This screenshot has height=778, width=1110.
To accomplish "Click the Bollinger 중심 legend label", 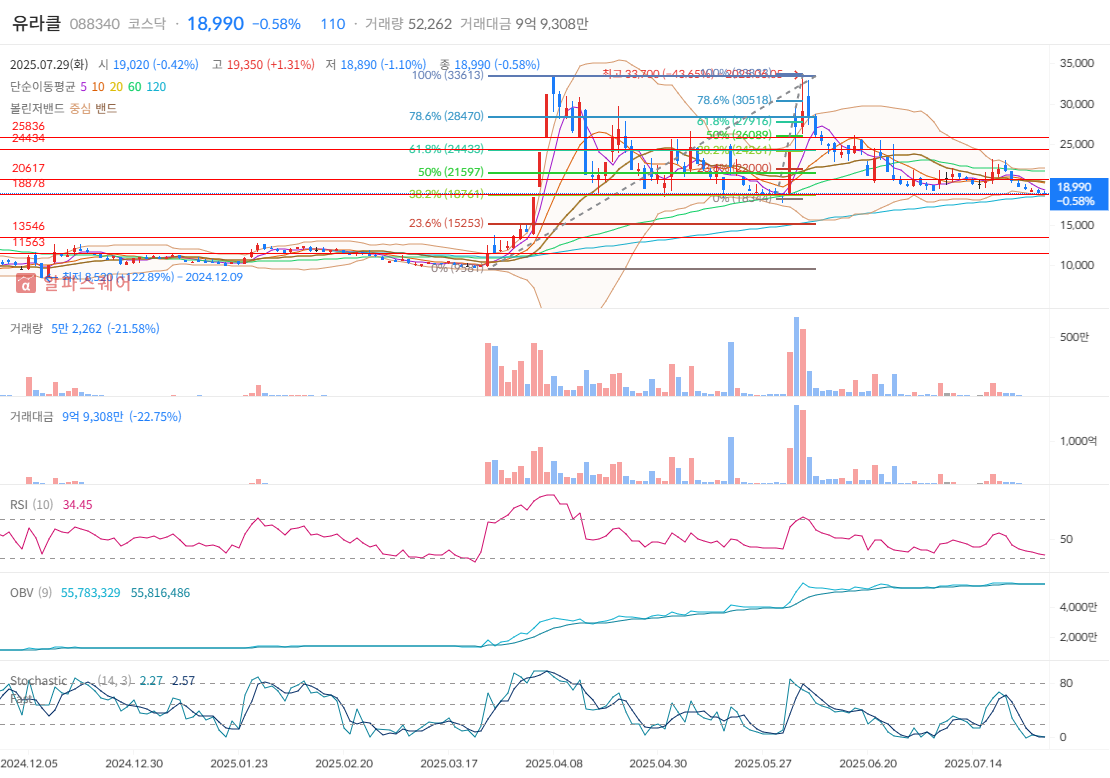I will [80, 108].
